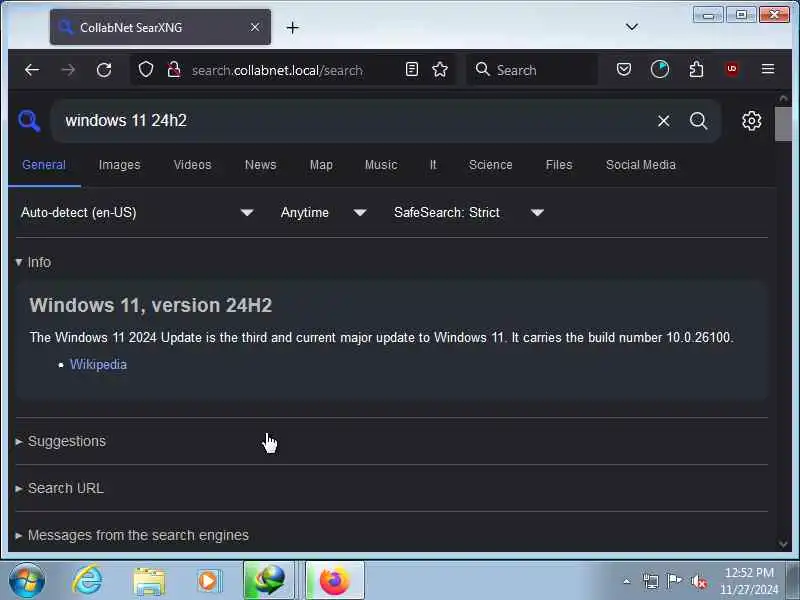
Task: Open the Wikipedia link
Action: tap(98, 364)
